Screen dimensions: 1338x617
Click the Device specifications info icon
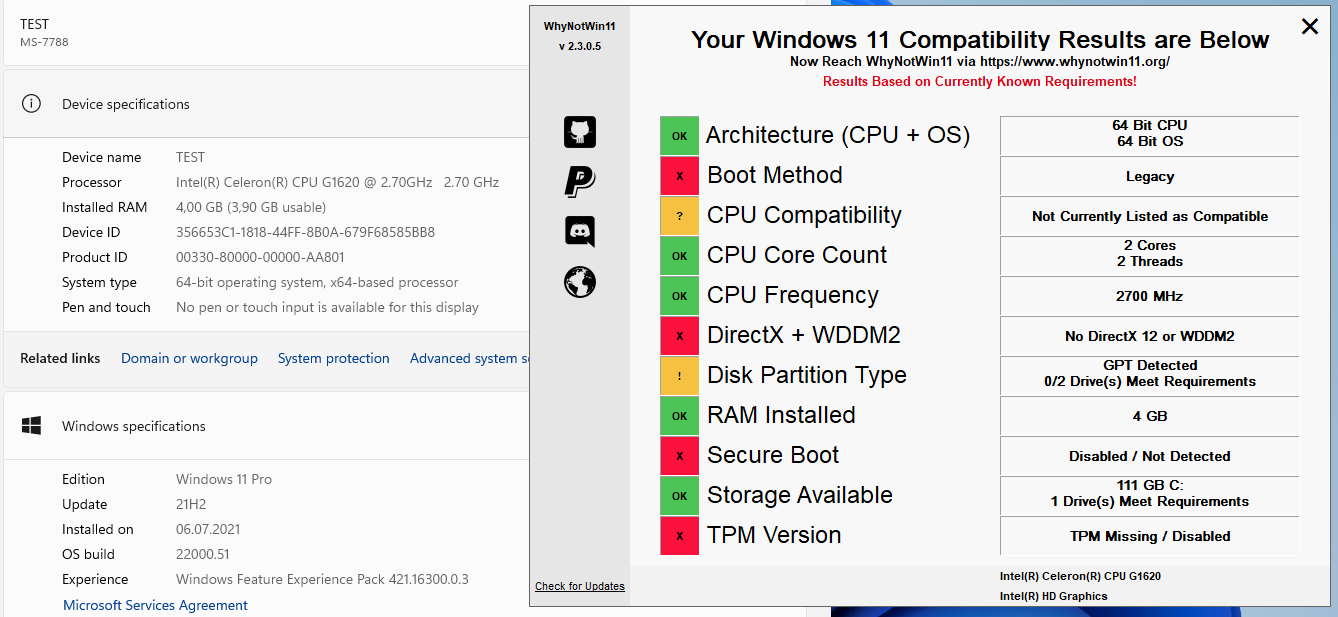pyautogui.click(x=32, y=103)
